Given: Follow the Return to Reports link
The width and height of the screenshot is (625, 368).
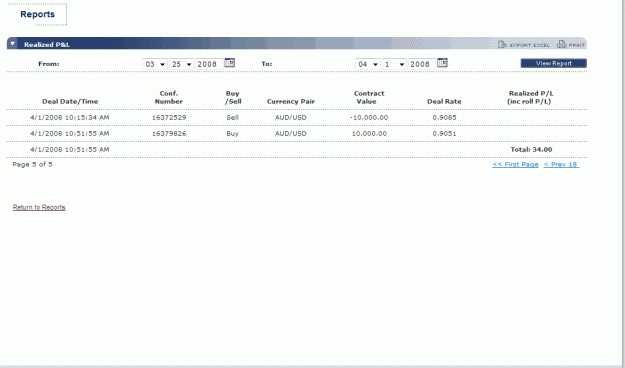Looking at the screenshot, I should 39,207.
